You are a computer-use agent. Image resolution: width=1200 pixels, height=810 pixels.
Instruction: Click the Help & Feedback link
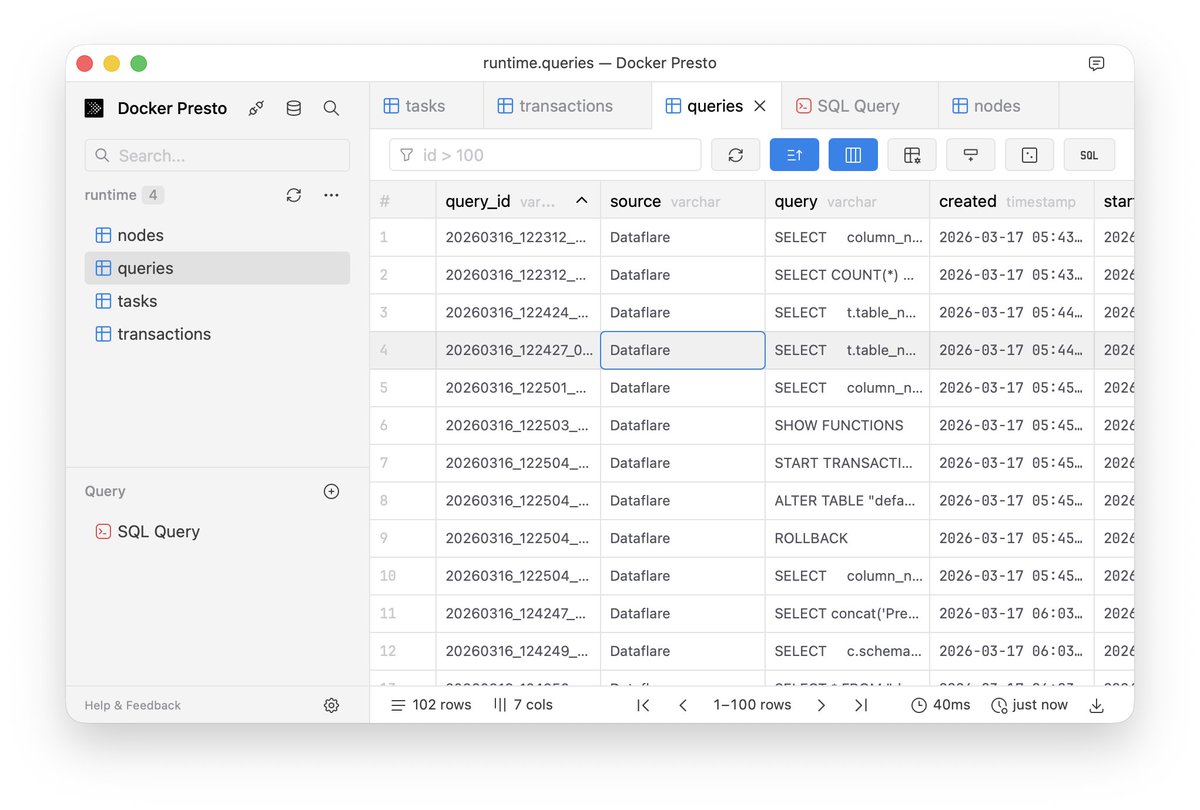click(x=133, y=705)
